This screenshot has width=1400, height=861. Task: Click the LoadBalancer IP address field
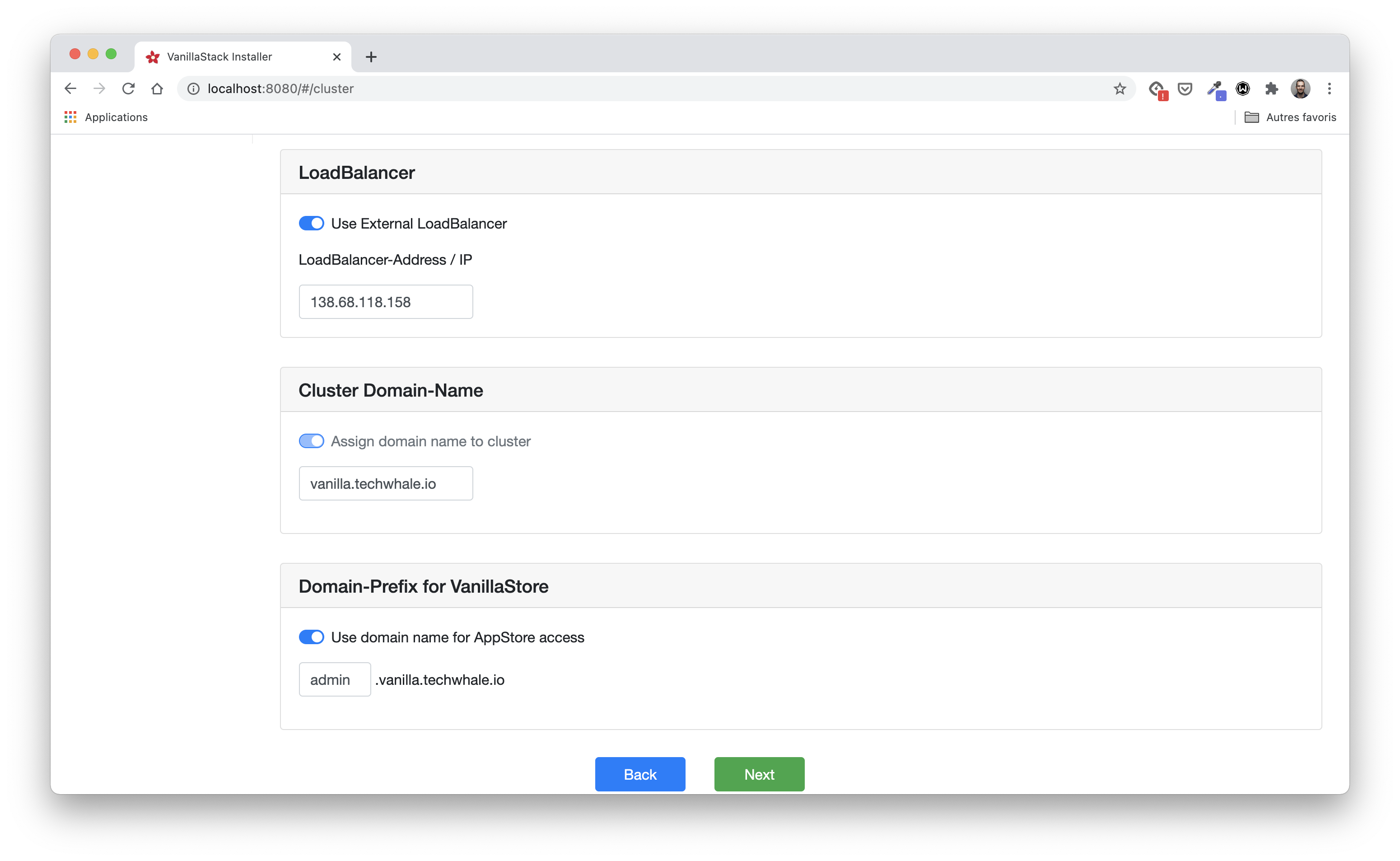(x=385, y=302)
